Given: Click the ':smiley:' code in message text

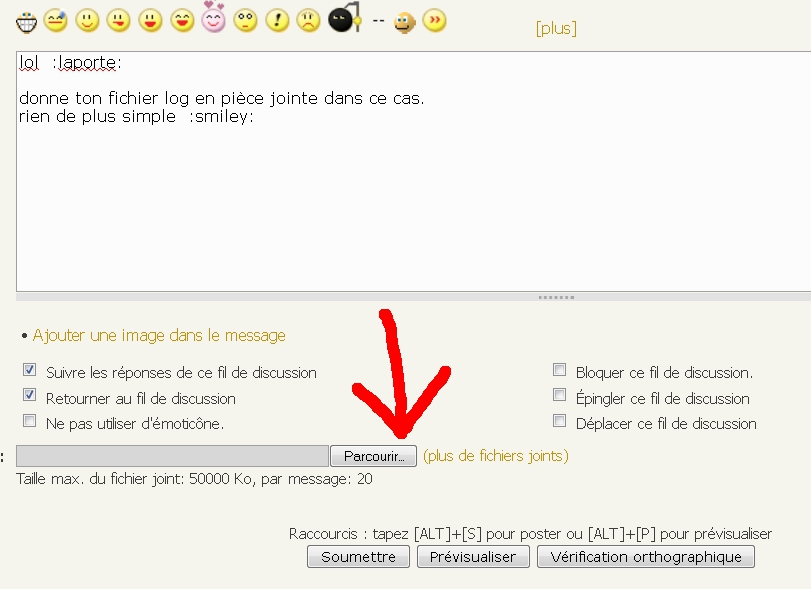Looking at the screenshot, I should point(221,116).
